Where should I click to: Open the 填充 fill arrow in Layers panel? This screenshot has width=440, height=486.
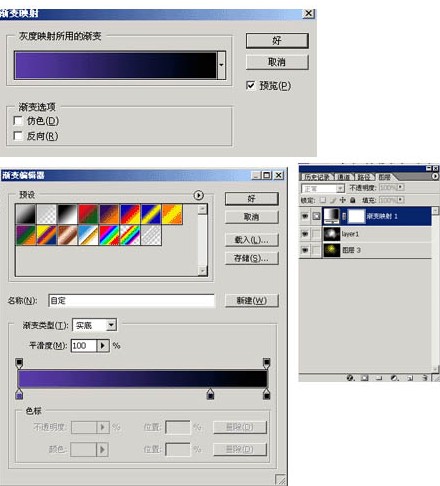tap(401, 200)
